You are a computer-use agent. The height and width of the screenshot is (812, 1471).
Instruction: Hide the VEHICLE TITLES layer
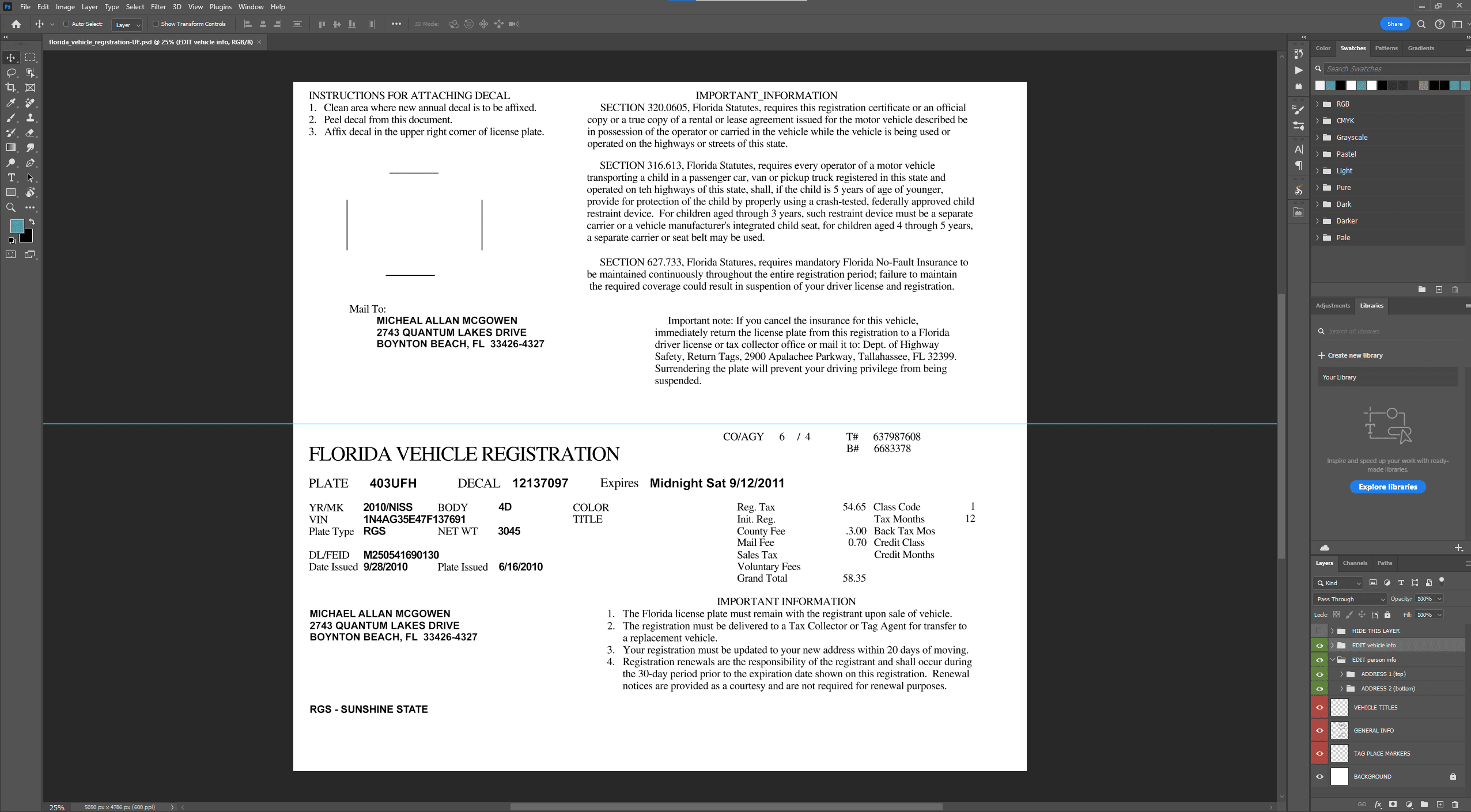click(x=1319, y=707)
